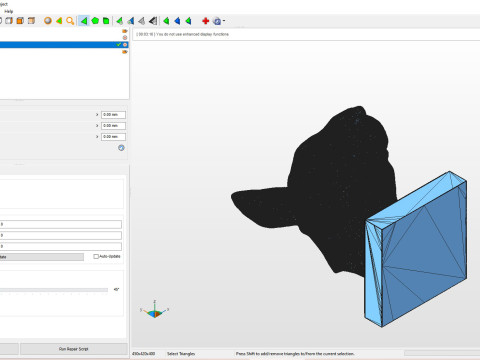Click the green triangle icon left of the red plus

pyautogui.click(x=188, y=21)
